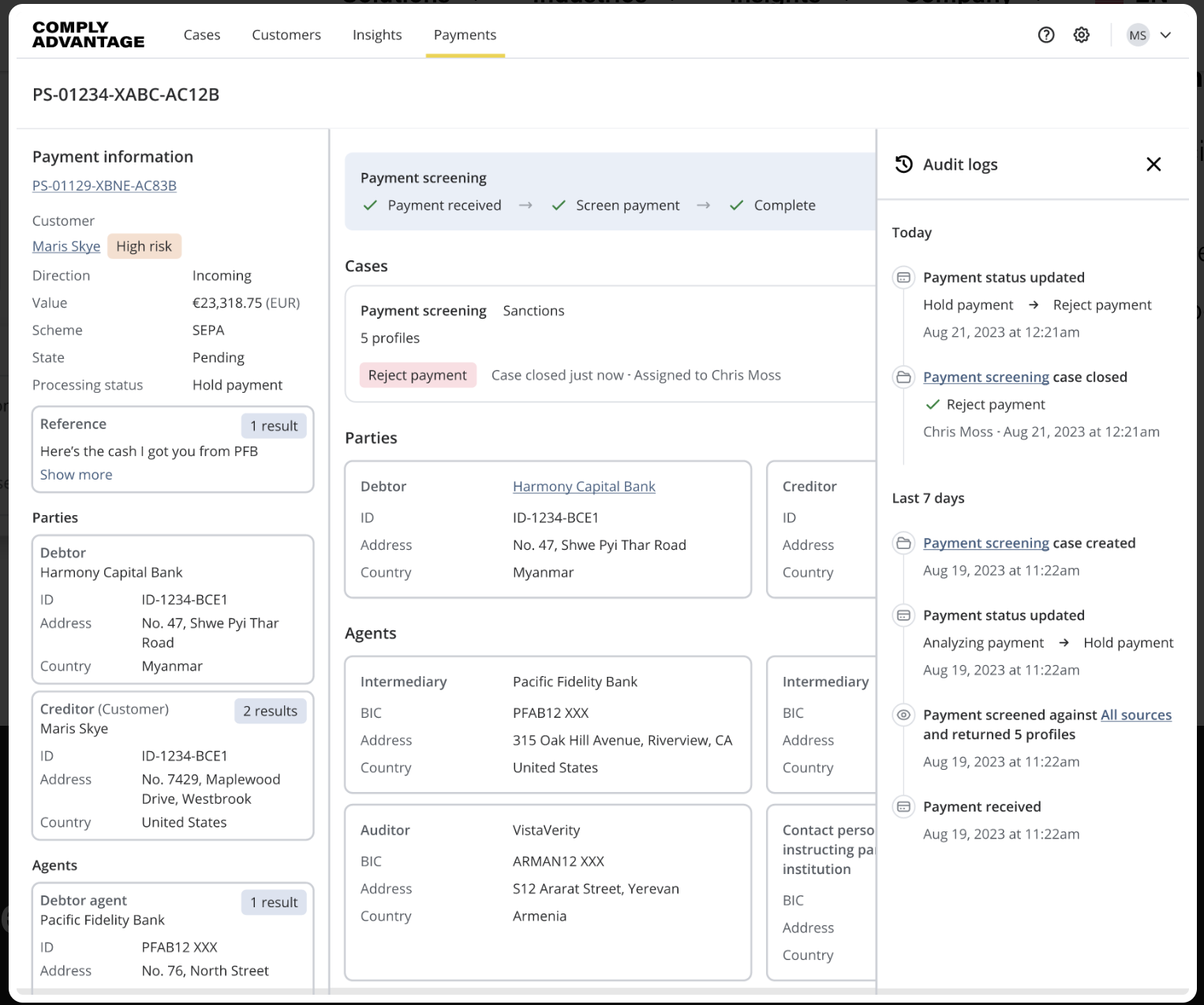Open the Cases tab

click(x=202, y=35)
